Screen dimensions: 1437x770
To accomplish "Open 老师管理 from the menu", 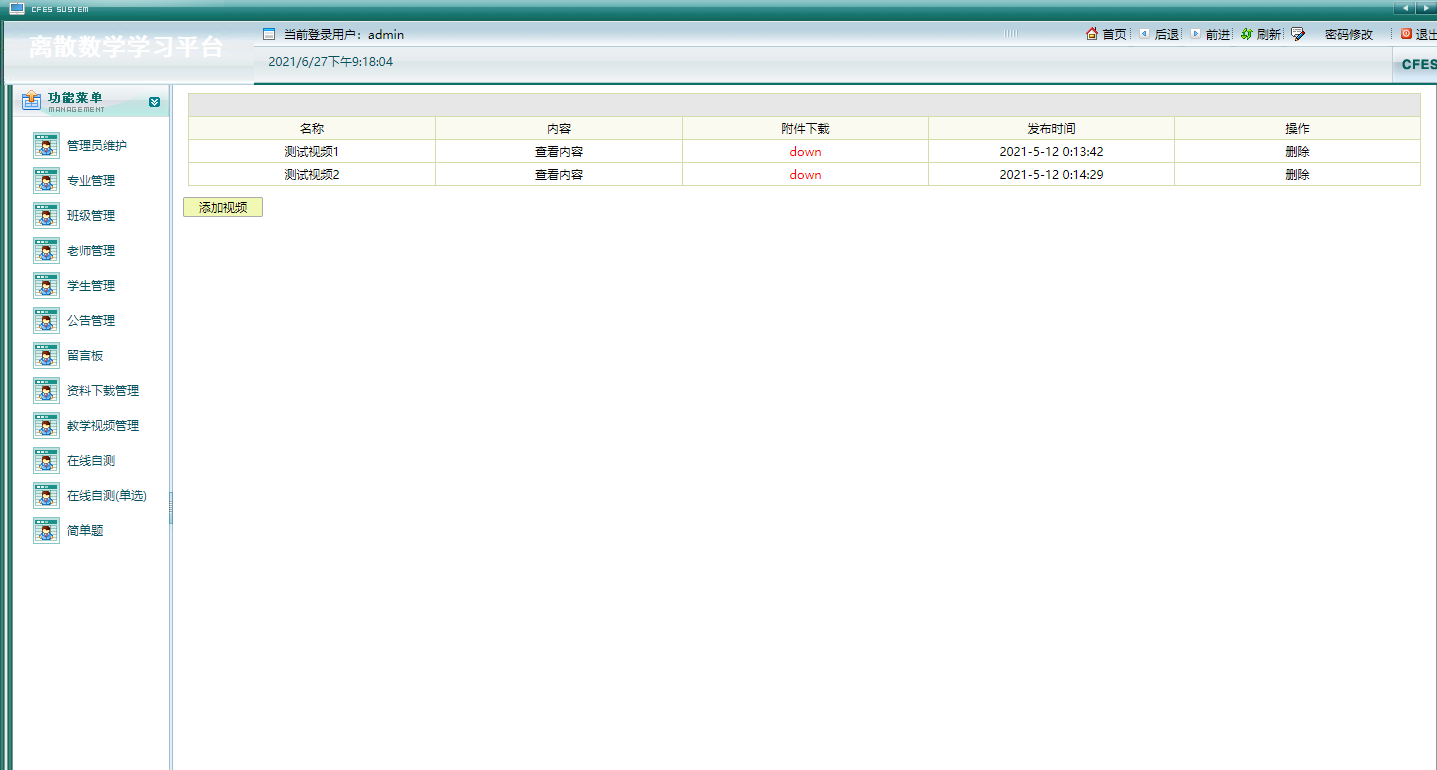I will point(91,251).
